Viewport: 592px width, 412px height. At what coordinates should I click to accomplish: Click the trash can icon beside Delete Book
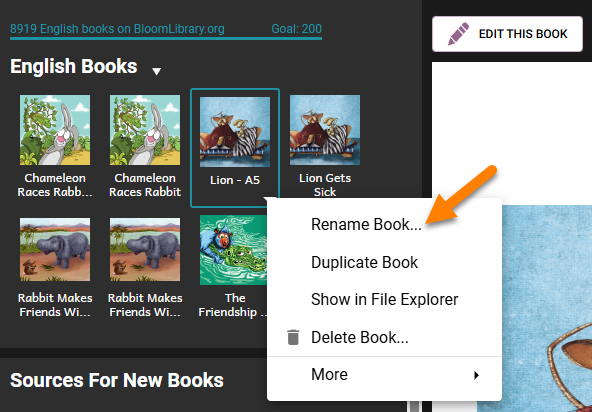tap(293, 337)
